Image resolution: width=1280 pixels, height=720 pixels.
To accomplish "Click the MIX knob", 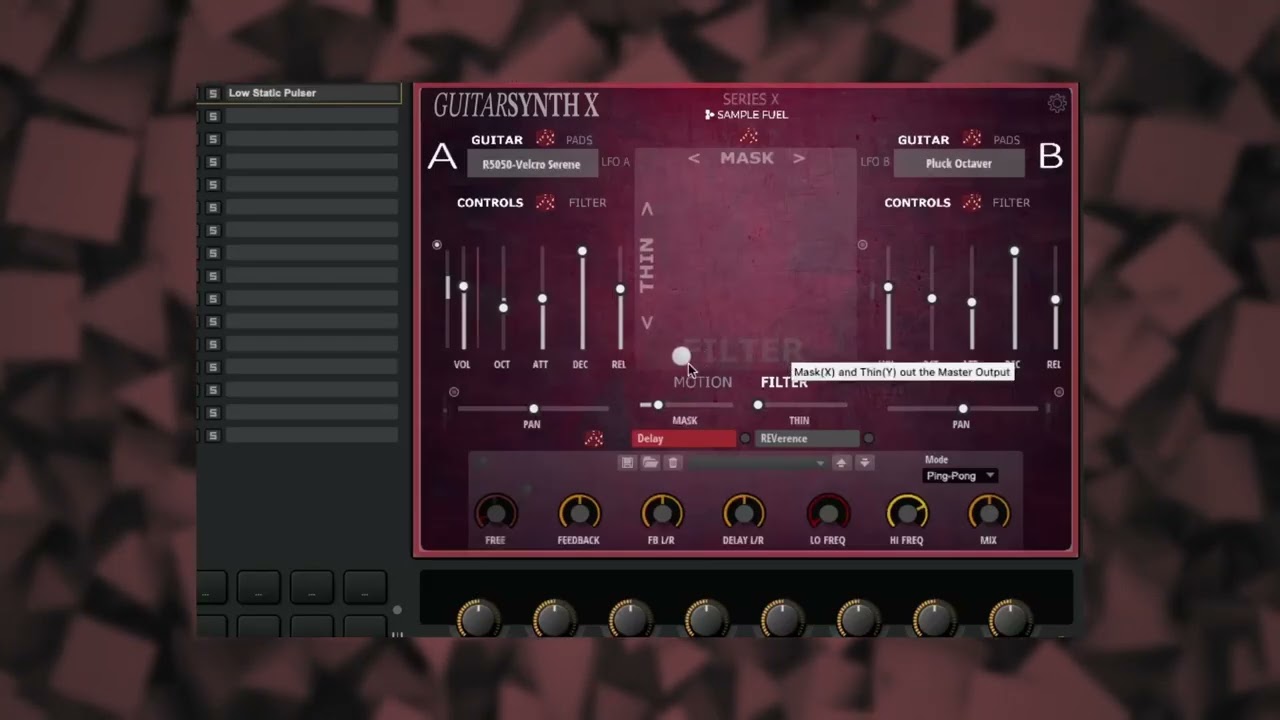I will coord(989,513).
